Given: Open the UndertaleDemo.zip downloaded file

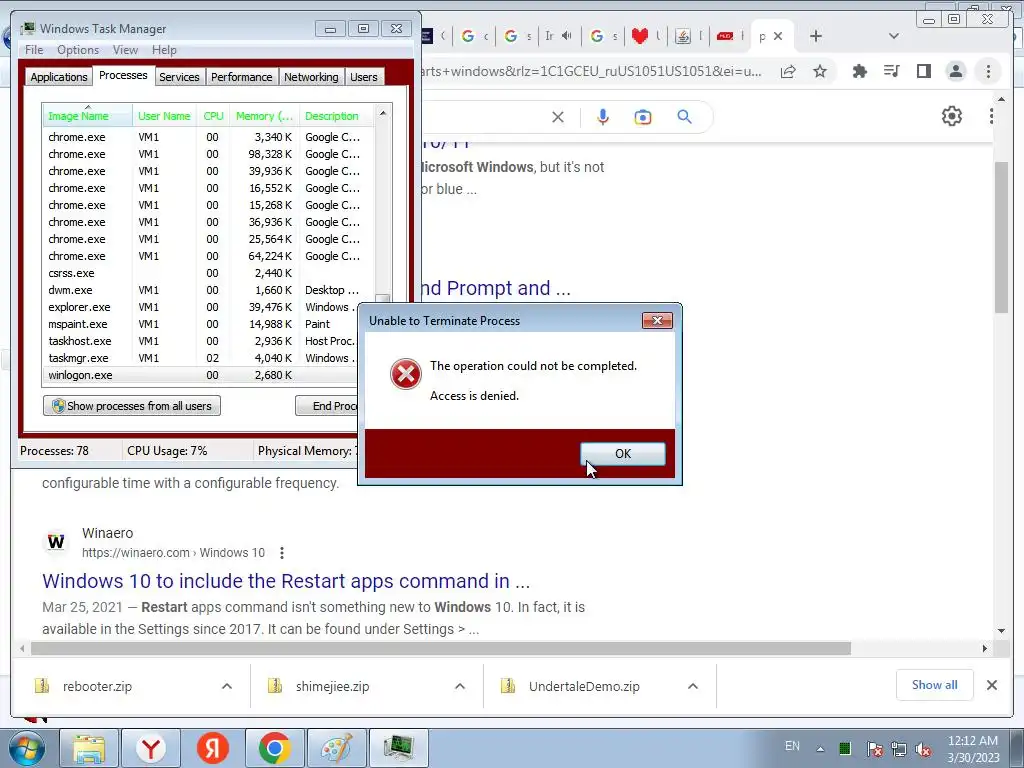Looking at the screenshot, I should pos(584,686).
